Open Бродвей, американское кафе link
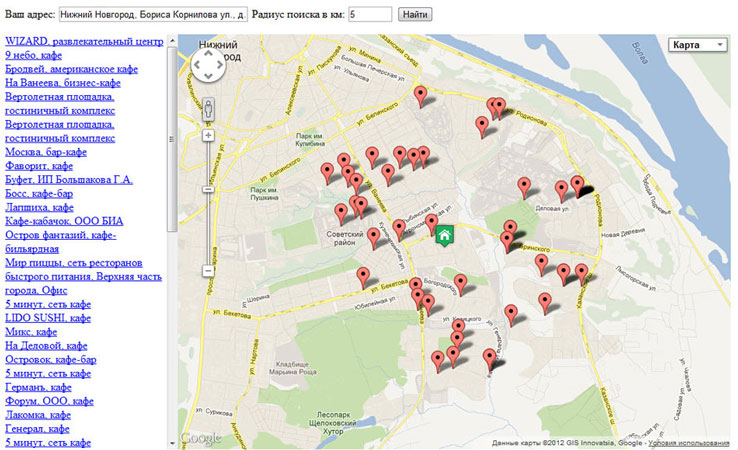This screenshot has width=738, height=450. pyautogui.click(x=72, y=69)
